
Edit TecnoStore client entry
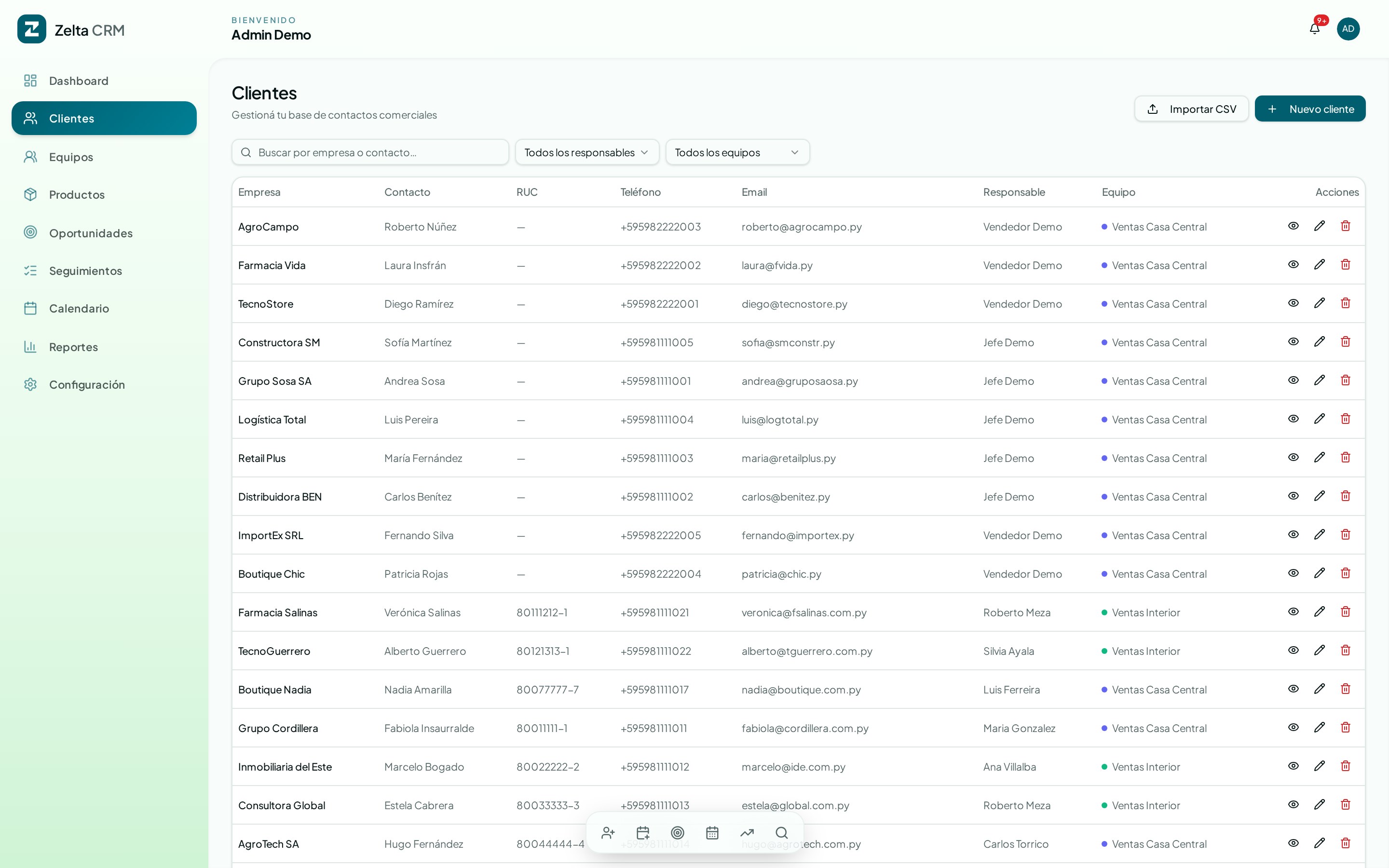click(1320, 303)
